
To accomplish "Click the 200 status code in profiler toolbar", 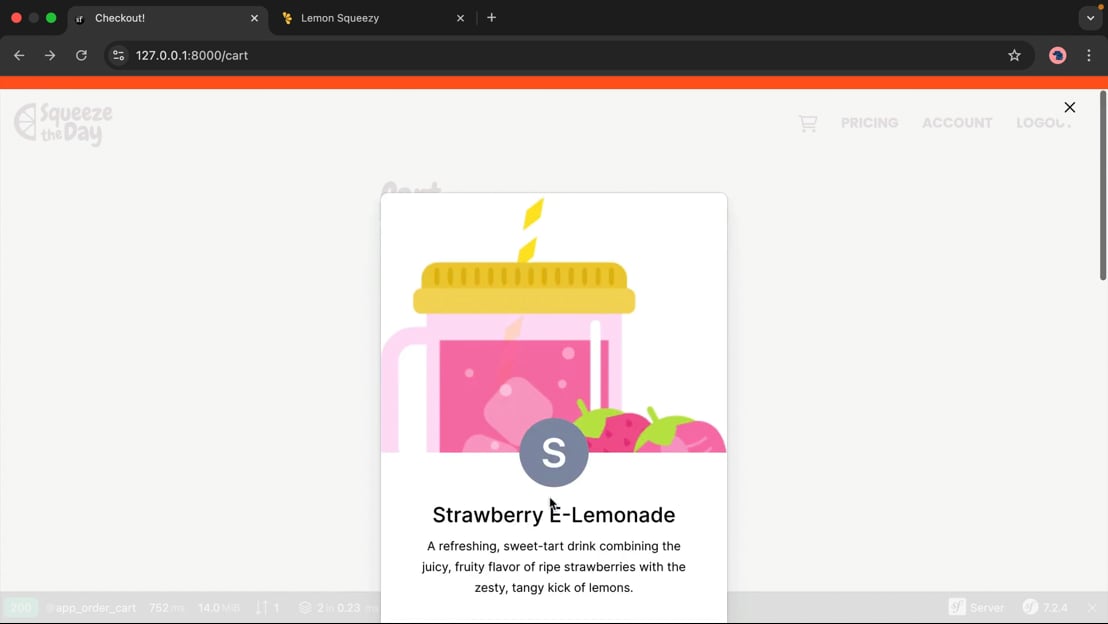I will 20,608.
